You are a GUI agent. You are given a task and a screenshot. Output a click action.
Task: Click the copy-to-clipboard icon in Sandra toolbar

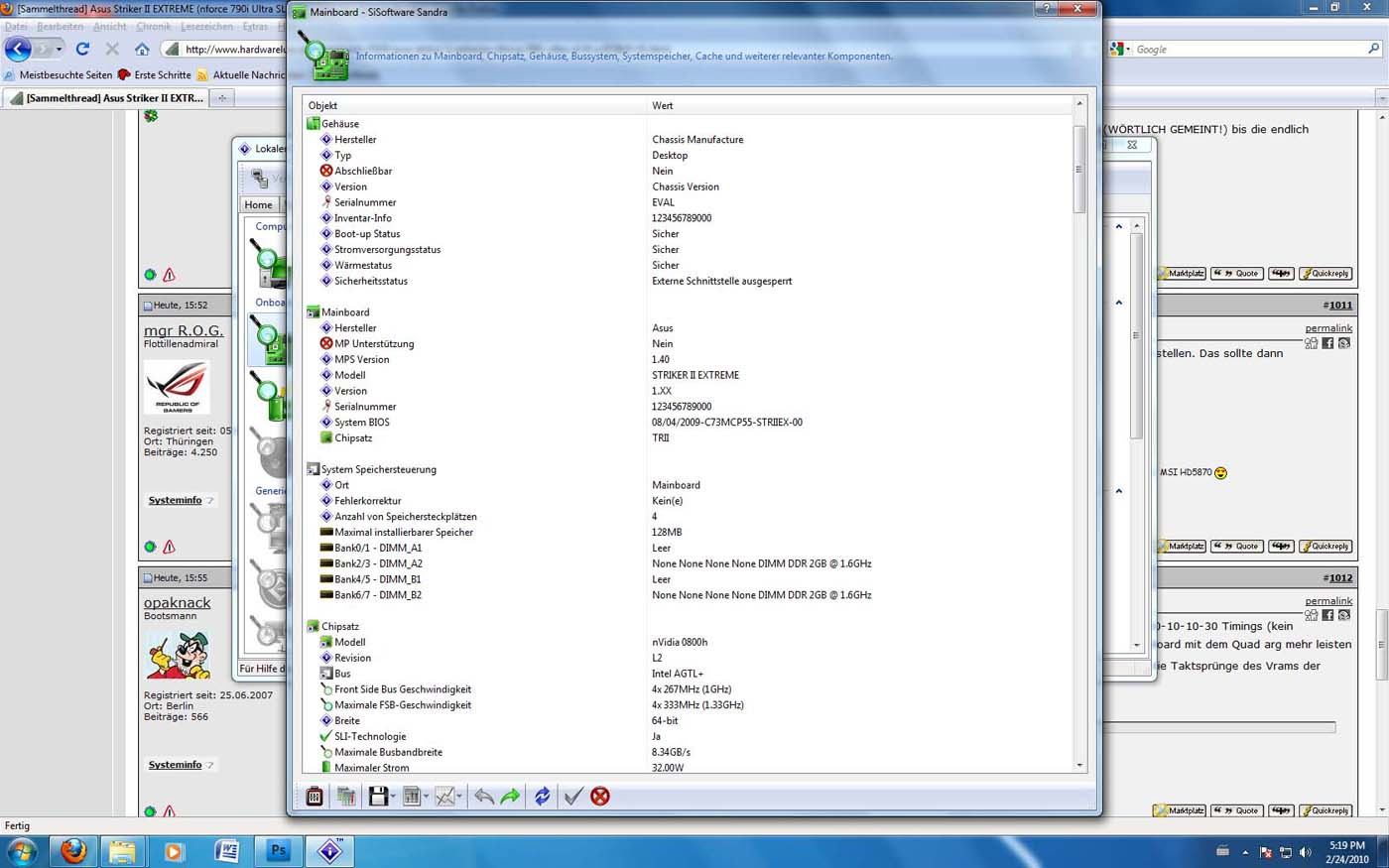(346, 797)
